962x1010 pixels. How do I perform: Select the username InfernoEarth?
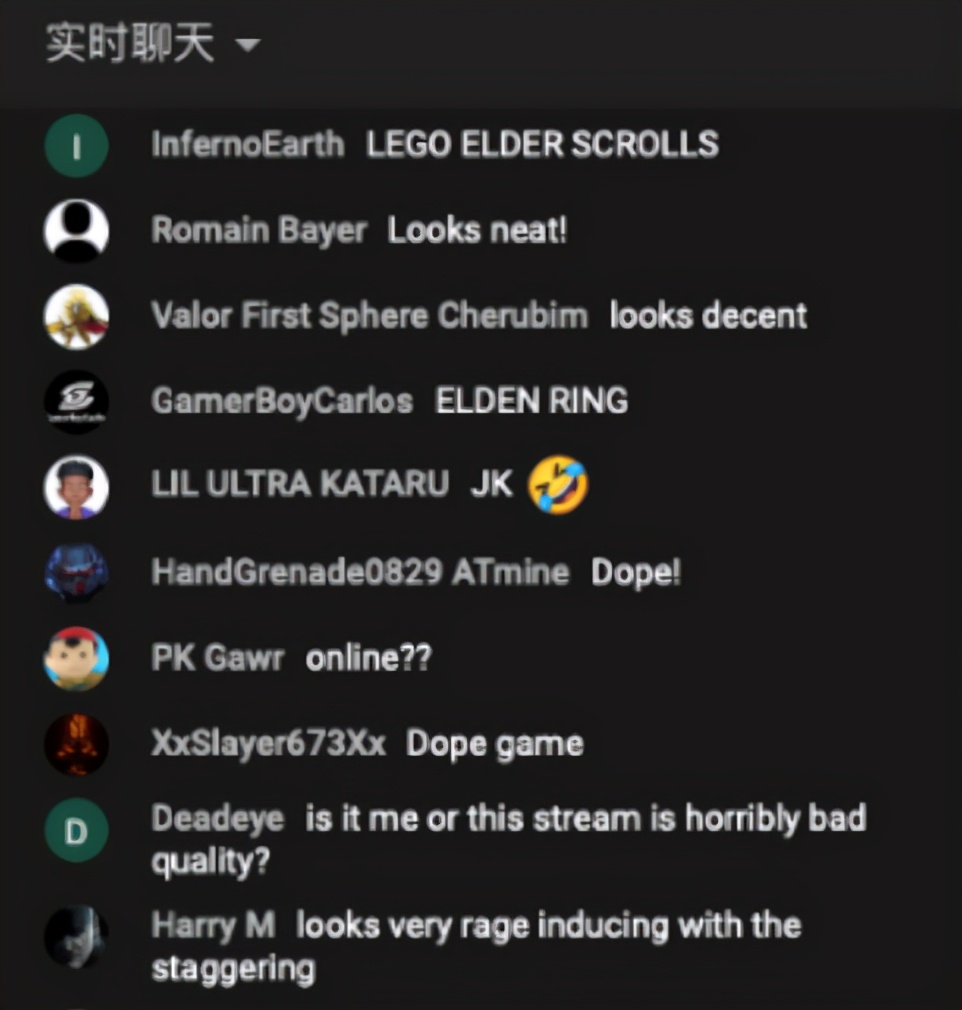pos(247,144)
